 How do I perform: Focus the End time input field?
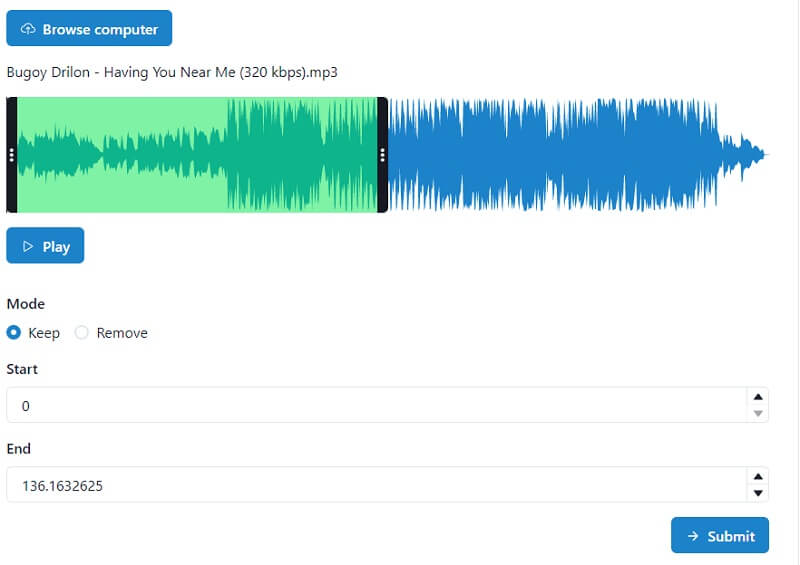(375, 485)
